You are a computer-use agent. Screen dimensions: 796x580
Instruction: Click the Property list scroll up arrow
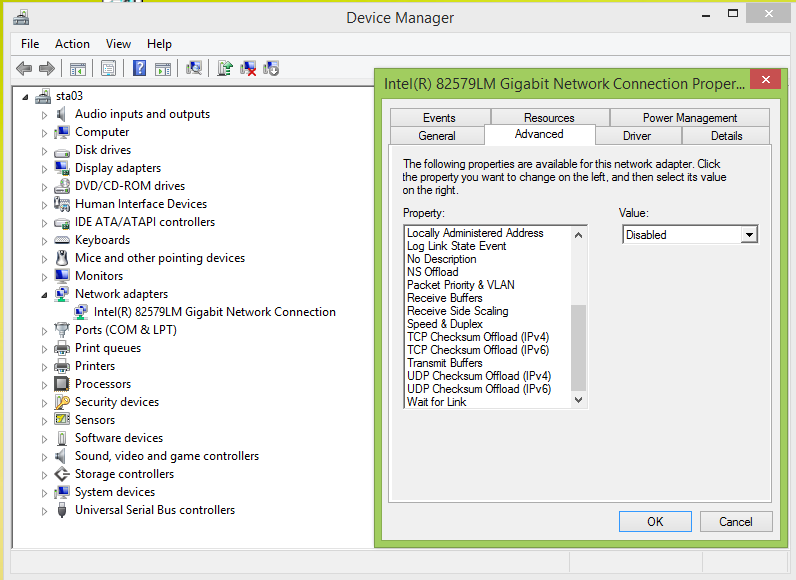tap(578, 235)
